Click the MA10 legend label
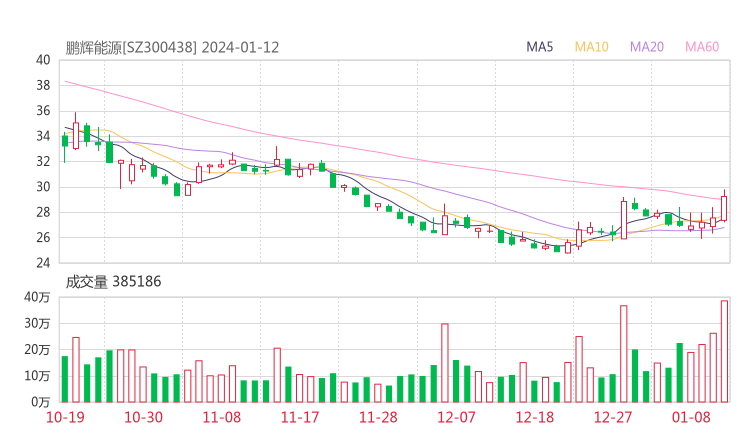Image resolution: width=740 pixels, height=440 pixels. point(591,47)
